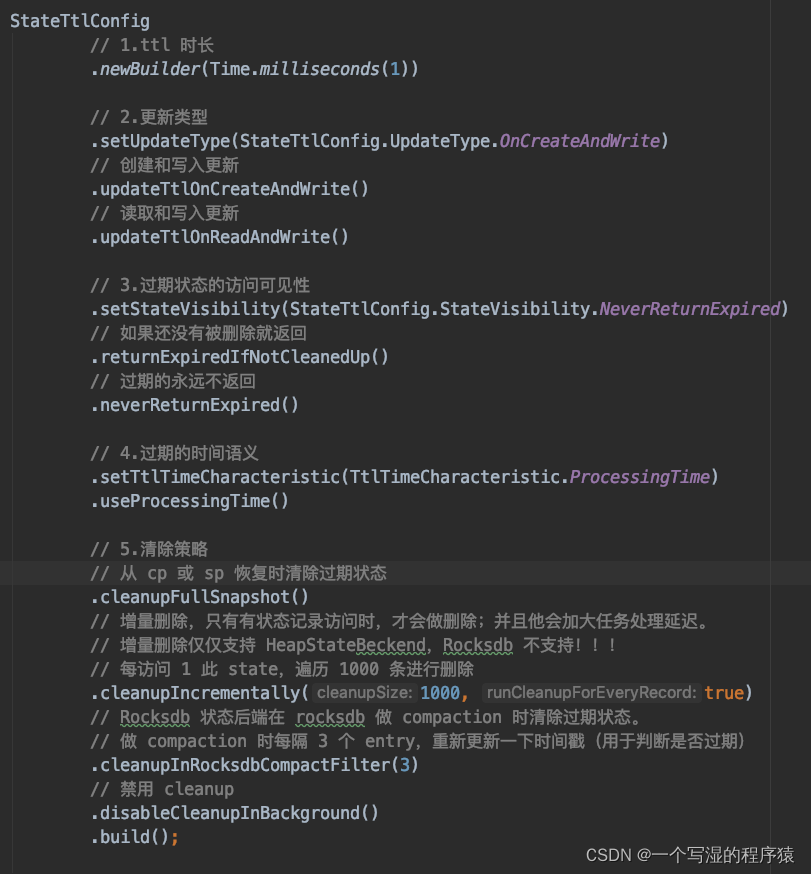Click the comment '// 4.过期的时间语义'
811x874 pixels.
click(x=174, y=453)
